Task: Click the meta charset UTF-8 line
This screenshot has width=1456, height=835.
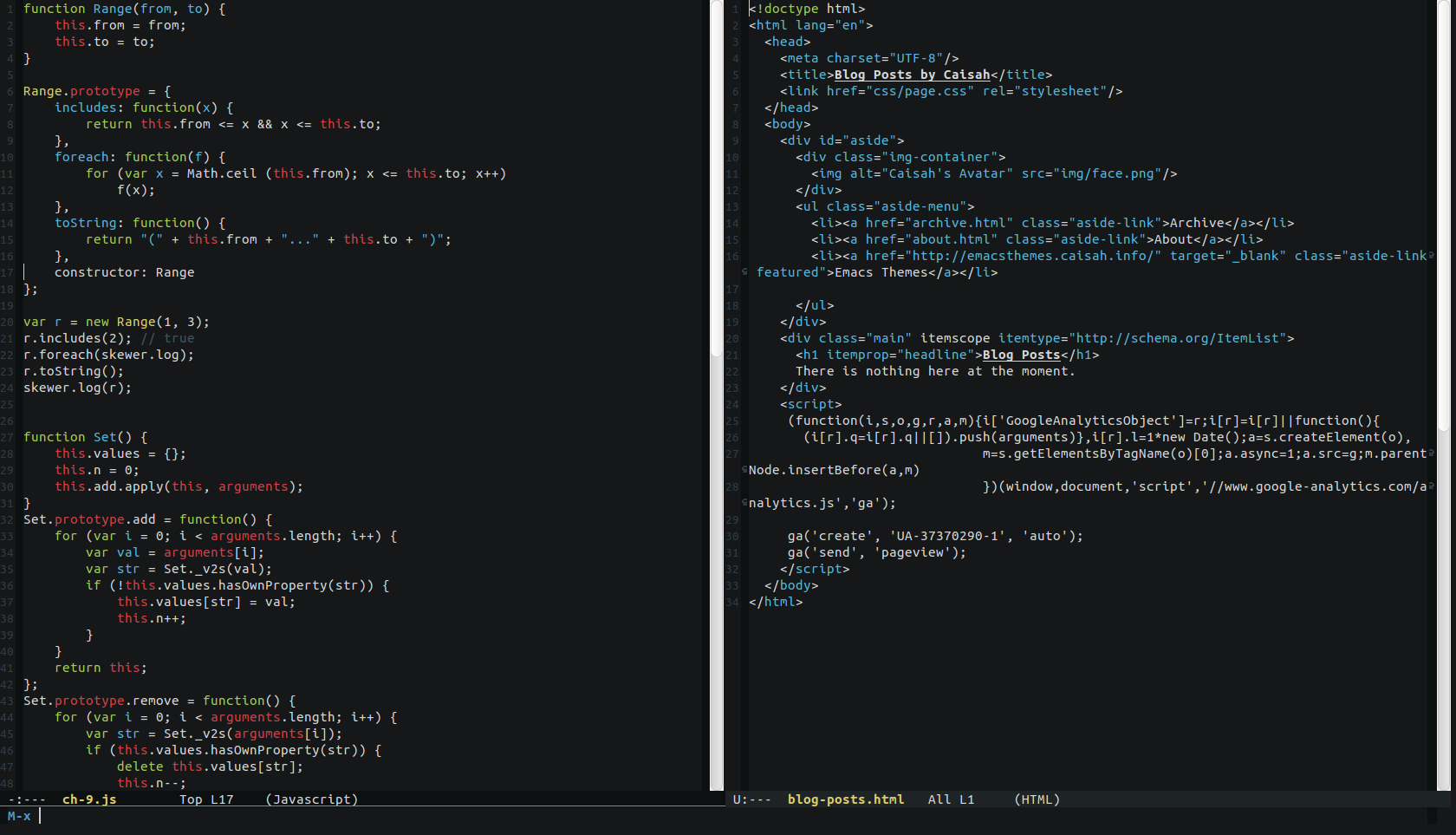Action: pyautogui.click(x=869, y=58)
